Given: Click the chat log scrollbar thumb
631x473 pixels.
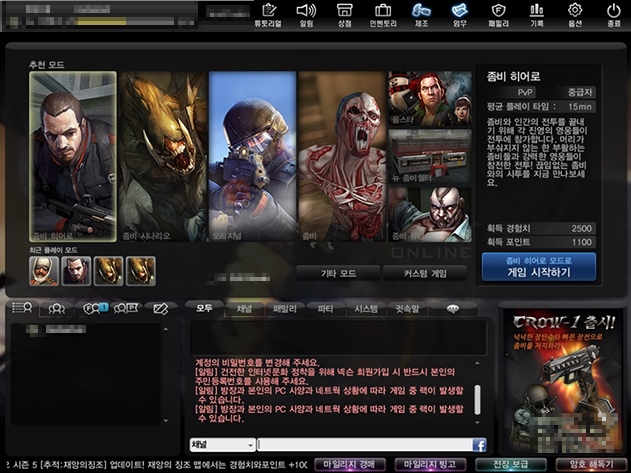Looking at the screenshot, I should click(478, 400).
